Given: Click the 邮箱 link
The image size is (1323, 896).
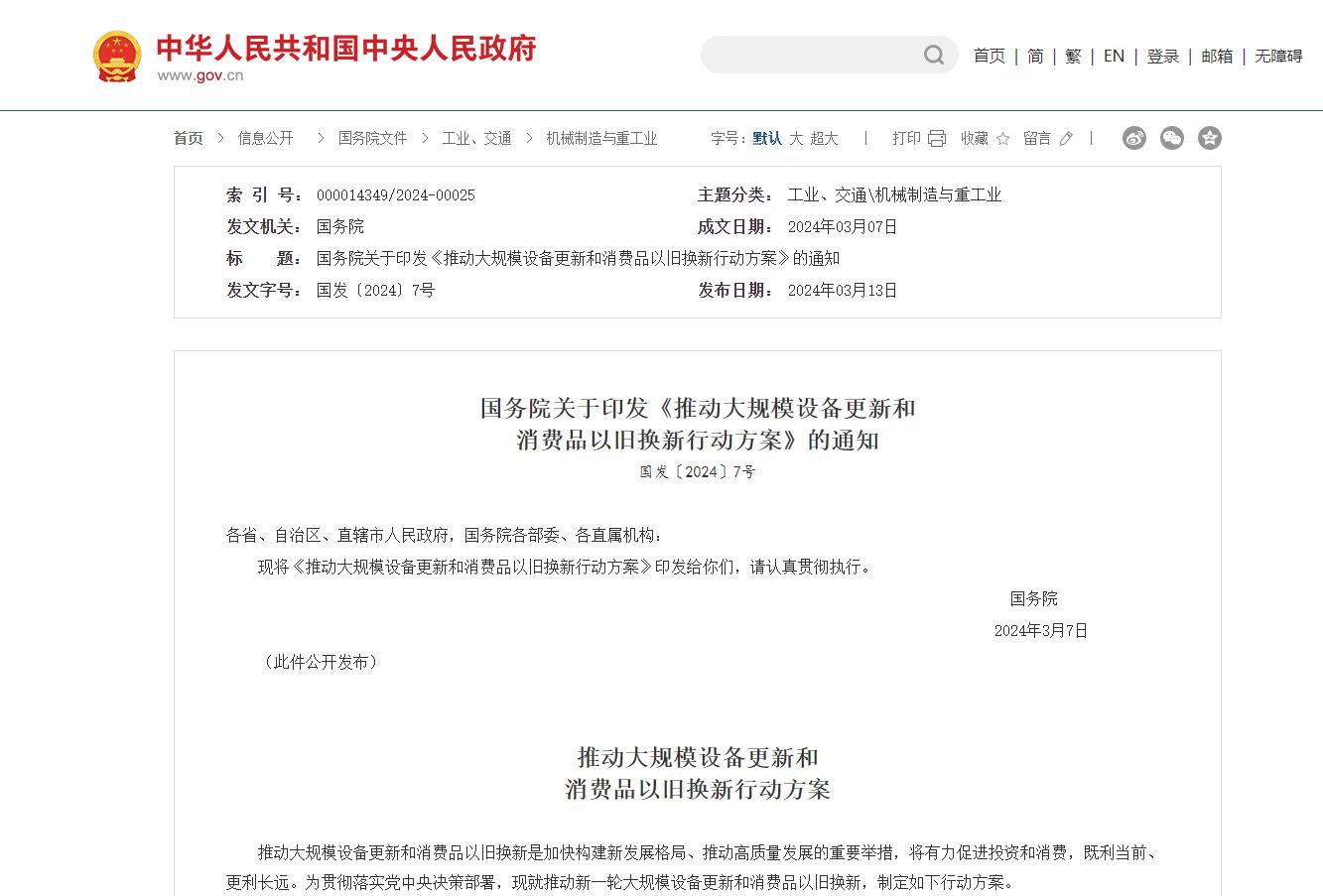Looking at the screenshot, I should [1218, 57].
